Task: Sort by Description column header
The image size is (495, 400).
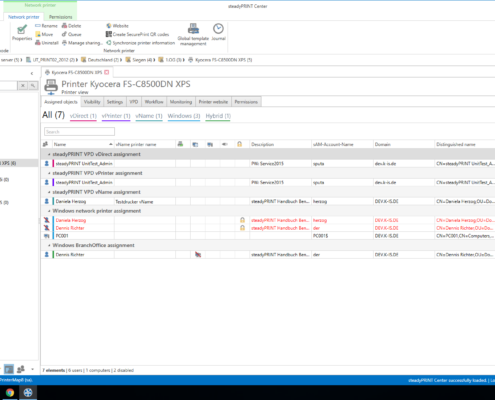Action: coord(280,144)
